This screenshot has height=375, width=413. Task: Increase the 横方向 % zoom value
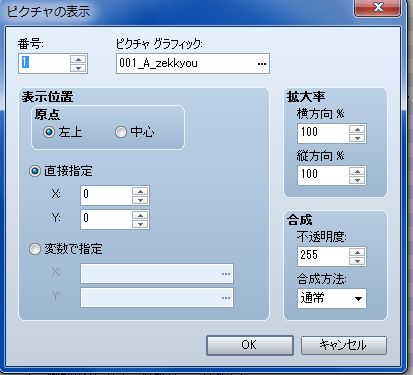[x=357, y=129]
